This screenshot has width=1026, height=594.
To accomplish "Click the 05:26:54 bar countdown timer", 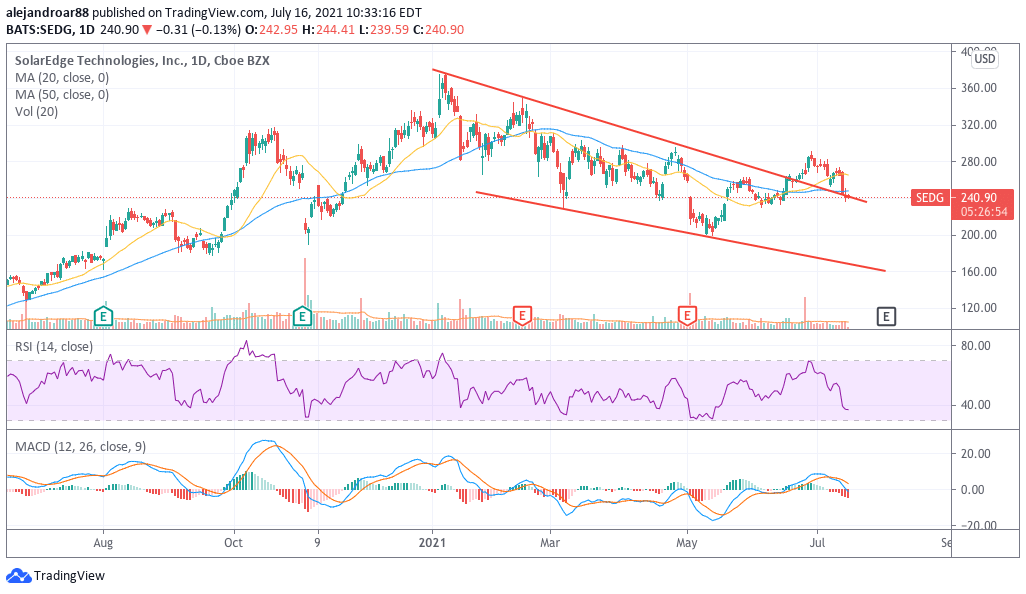I will (984, 212).
